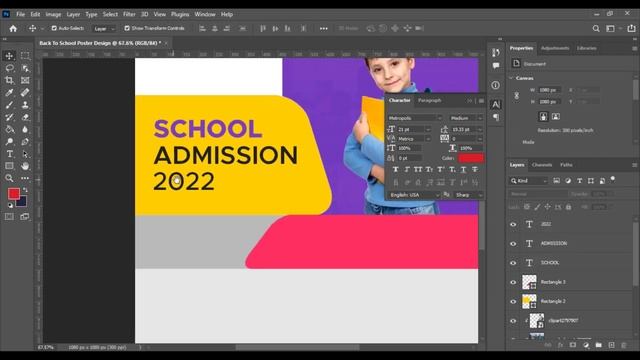Select the Rectangular Marquee tool
Screen dimensions: 640x360
click(25, 56)
